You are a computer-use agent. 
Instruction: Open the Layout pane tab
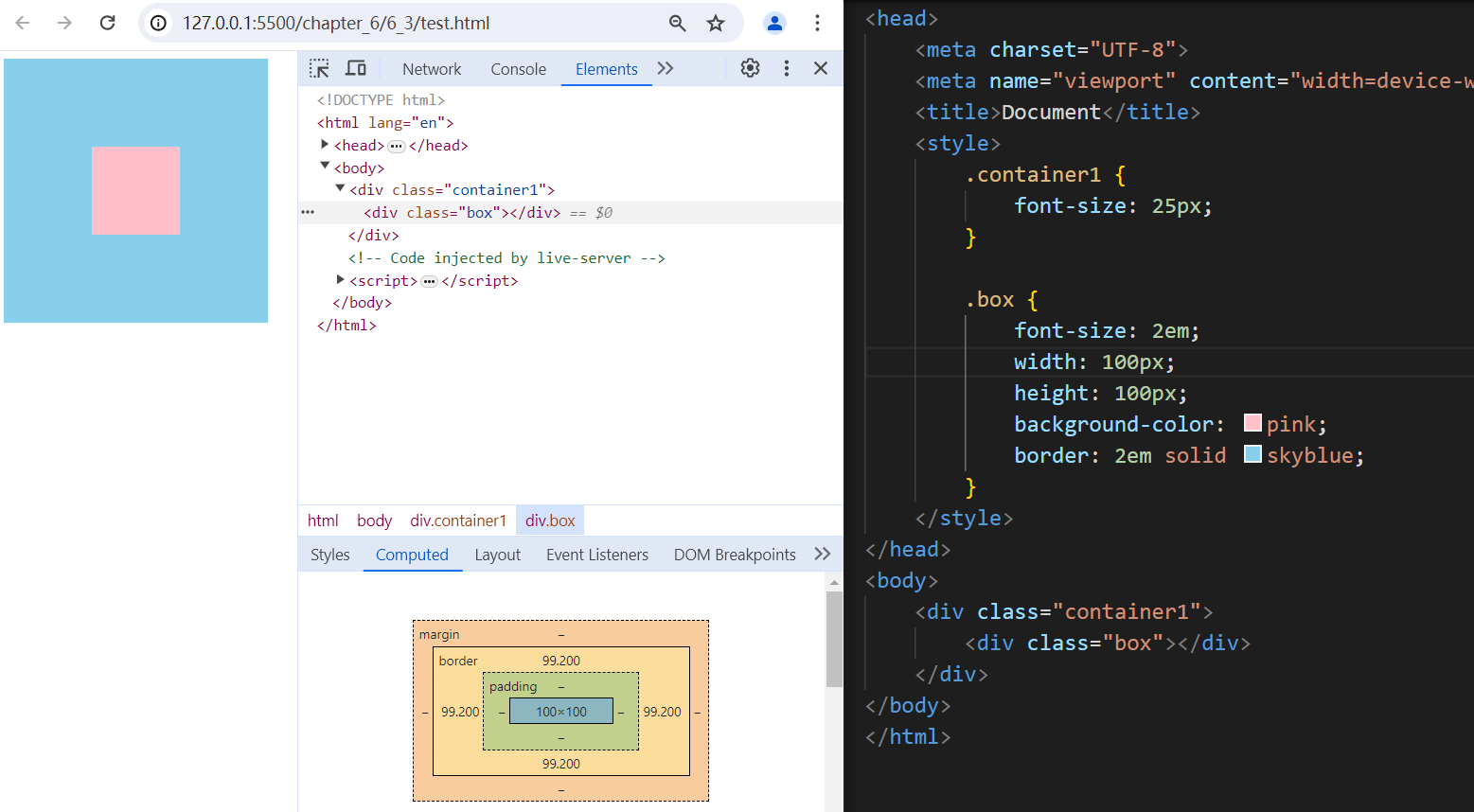pyautogui.click(x=497, y=555)
